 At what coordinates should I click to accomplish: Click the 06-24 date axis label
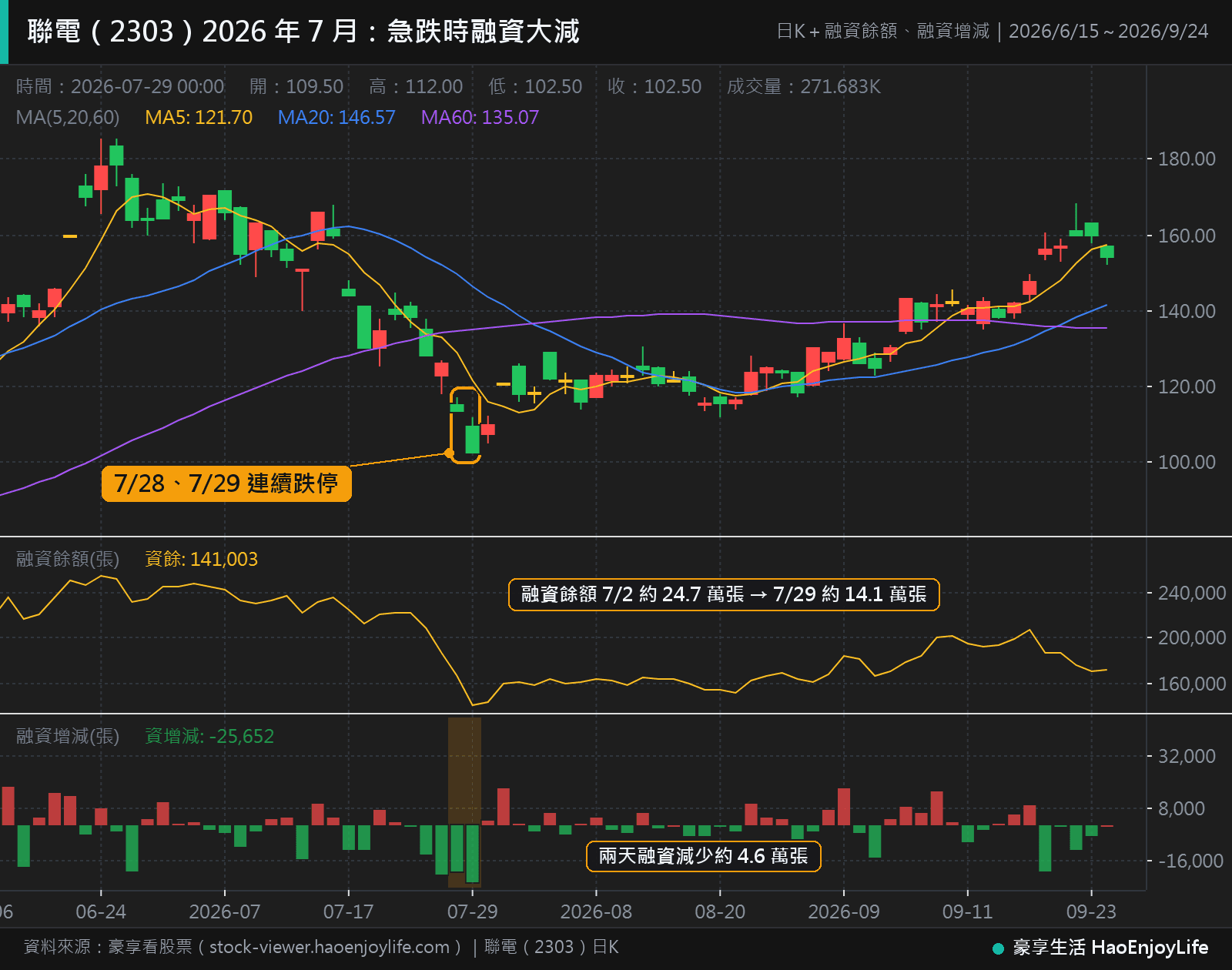101,912
